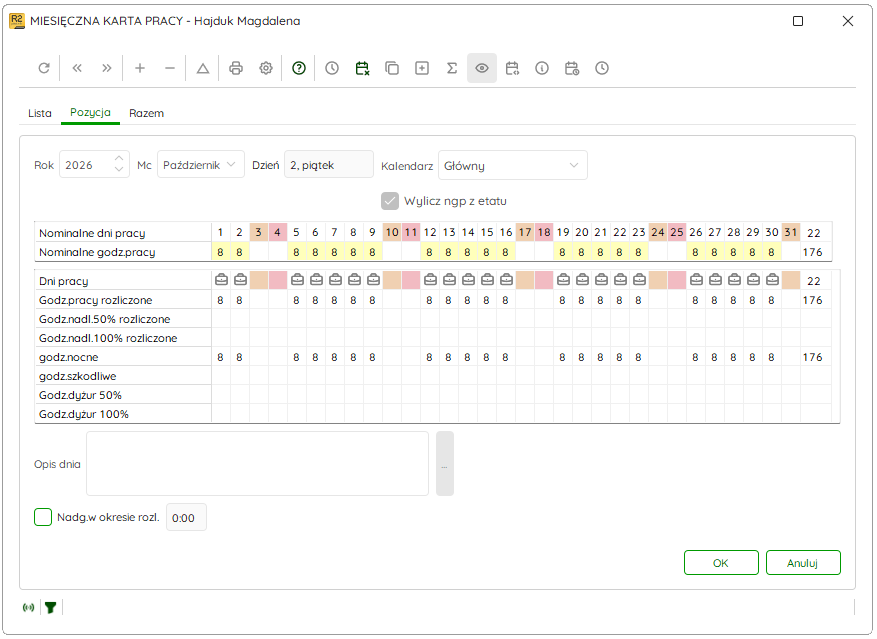Screen dimensions: 877x639
Task: Switch to the Razem tab
Action: click(x=147, y=113)
